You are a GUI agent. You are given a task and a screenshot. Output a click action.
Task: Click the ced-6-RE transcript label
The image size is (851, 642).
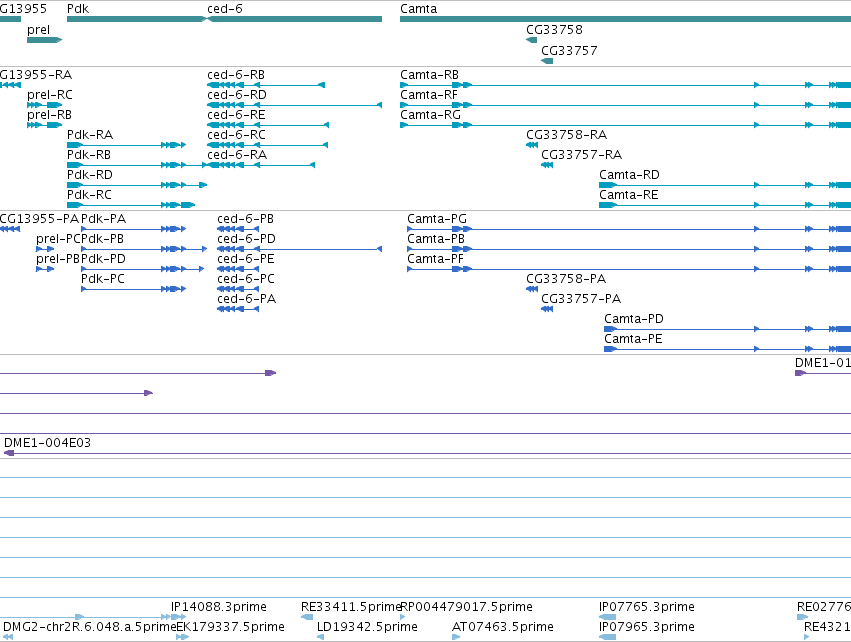coord(236,115)
